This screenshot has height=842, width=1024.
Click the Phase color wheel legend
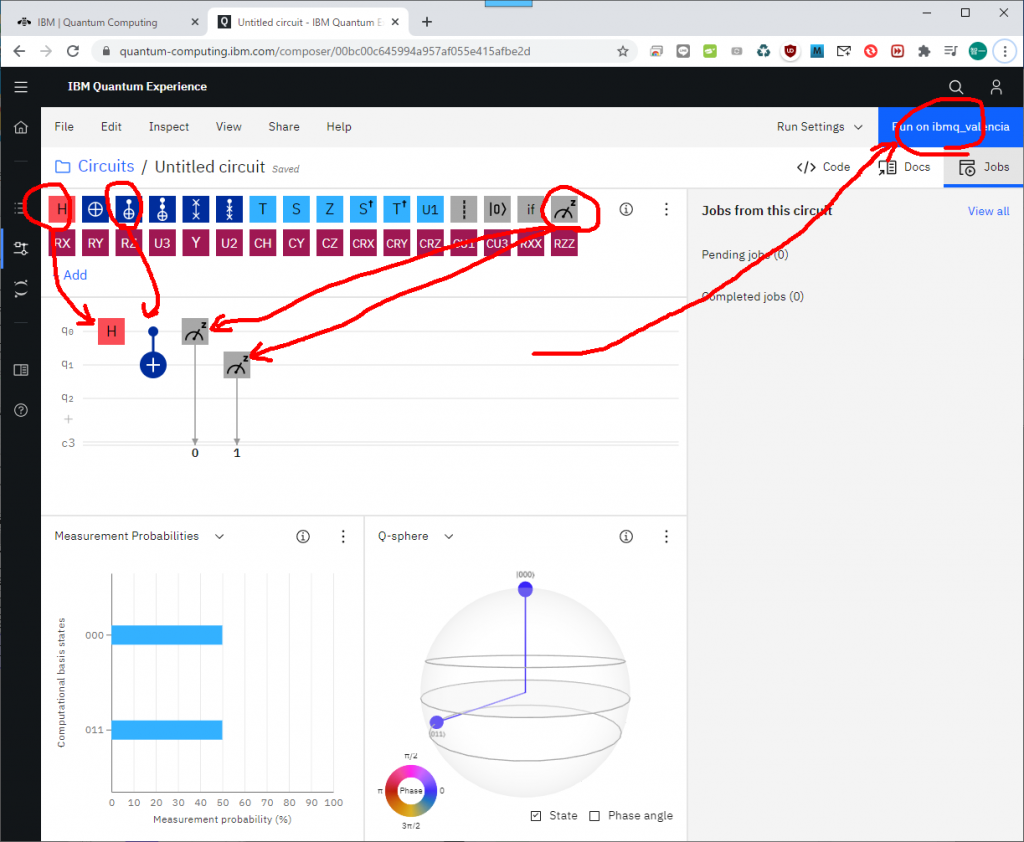(x=411, y=790)
